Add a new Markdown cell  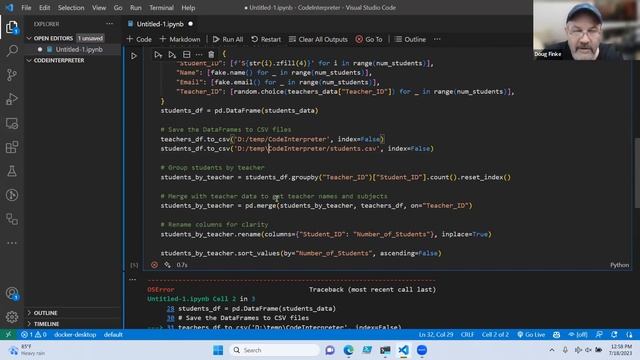click(x=180, y=39)
